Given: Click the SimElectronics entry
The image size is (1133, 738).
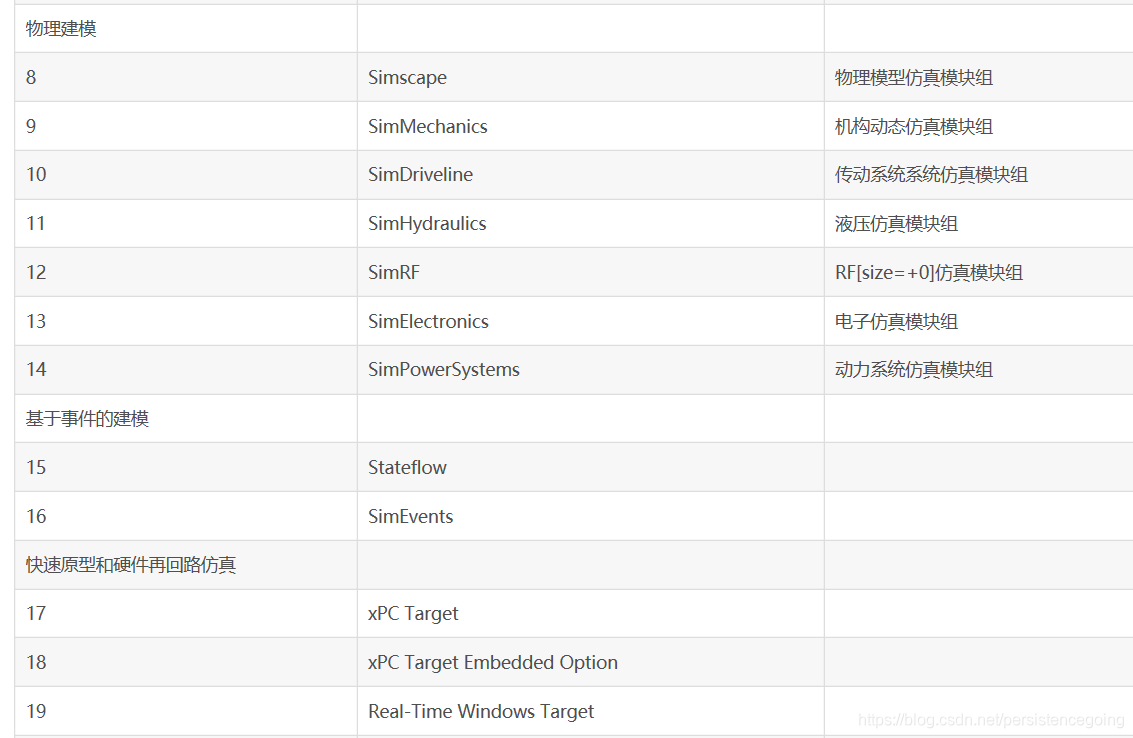Looking at the screenshot, I should pos(428,321).
